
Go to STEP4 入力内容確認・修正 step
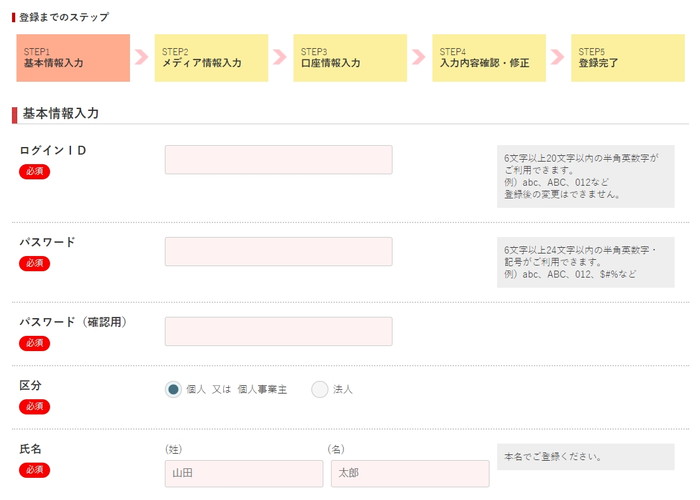(x=489, y=58)
